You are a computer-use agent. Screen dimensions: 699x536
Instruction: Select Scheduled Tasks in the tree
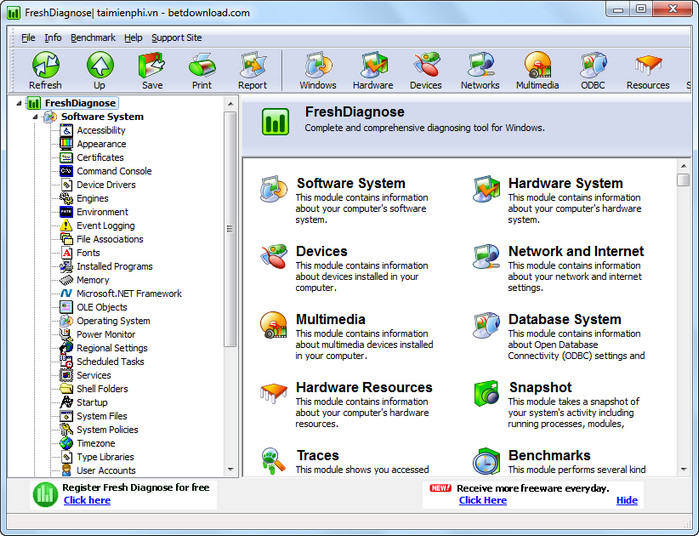pyautogui.click(x=110, y=362)
